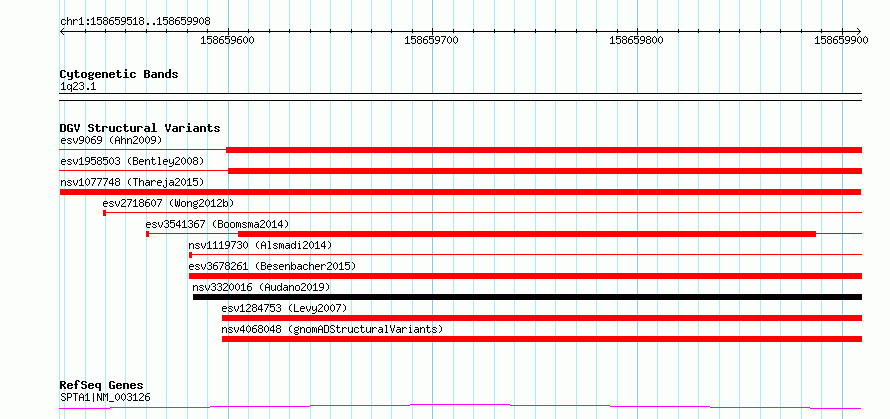Click the Cytogenetic Bands track title
The height and width of the screenshot is (419, 890).
[119, 74]
